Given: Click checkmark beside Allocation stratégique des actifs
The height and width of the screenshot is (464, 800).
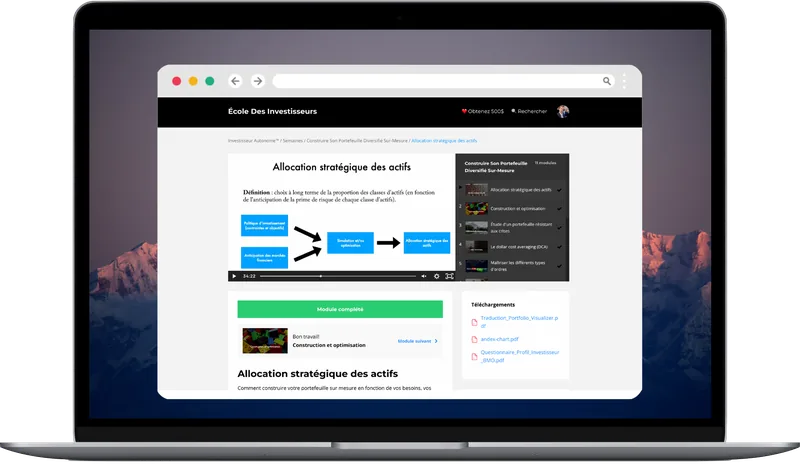Looking at the screenshot, I should 559,190.
